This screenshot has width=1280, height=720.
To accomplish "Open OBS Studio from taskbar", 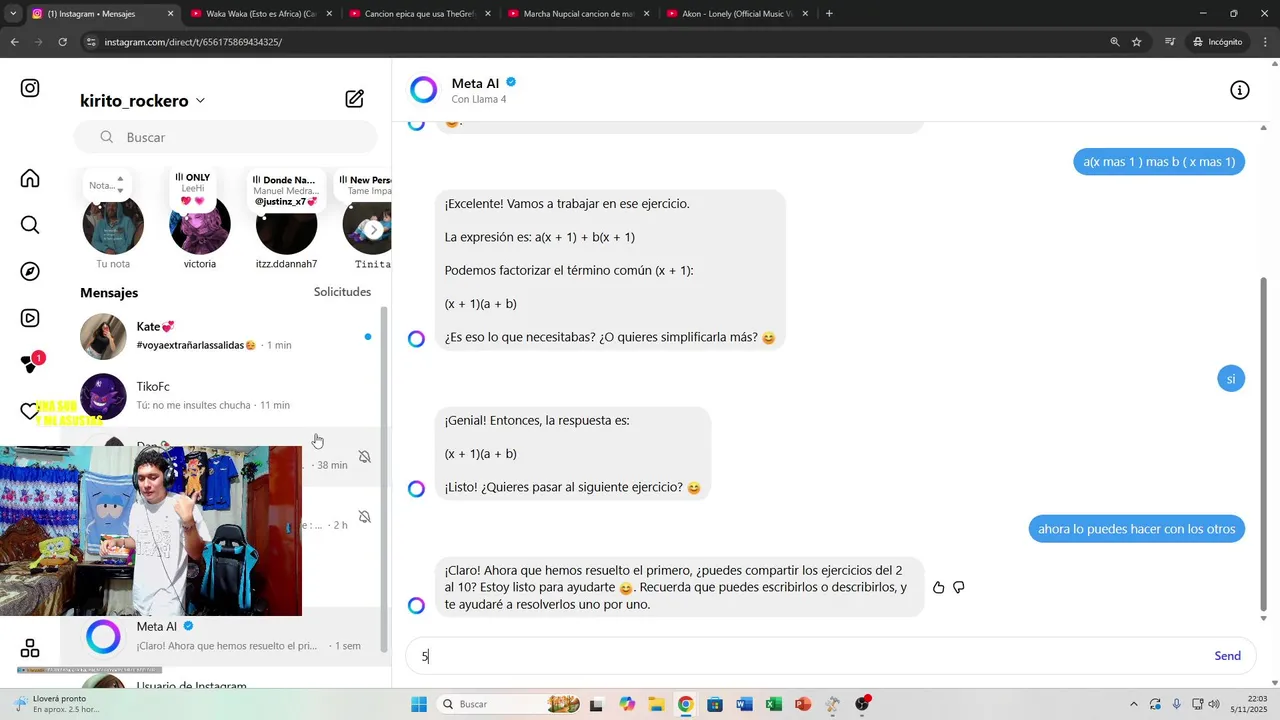I will [x=863, y=704].
